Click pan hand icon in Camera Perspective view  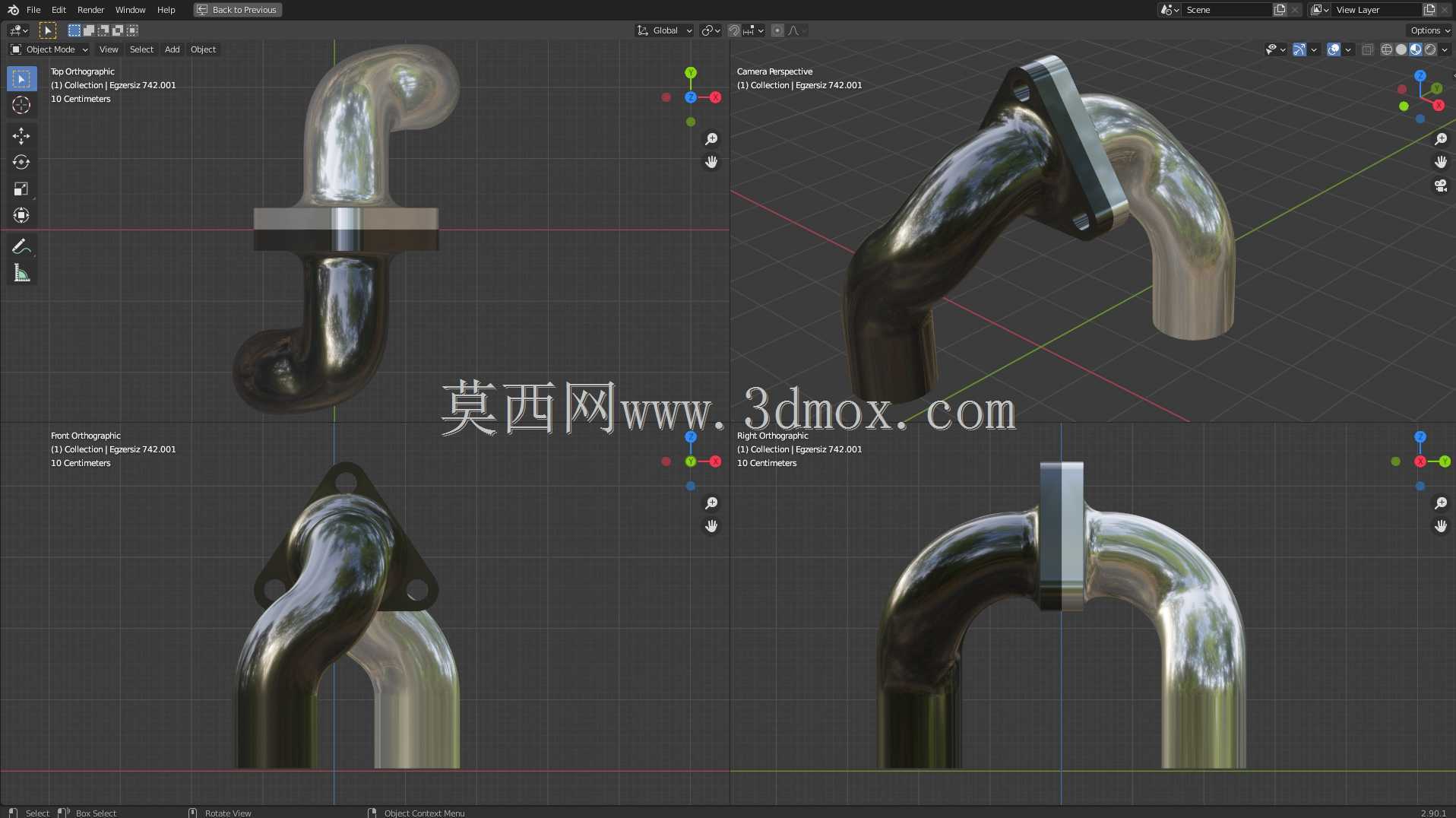coord(1441,162)
